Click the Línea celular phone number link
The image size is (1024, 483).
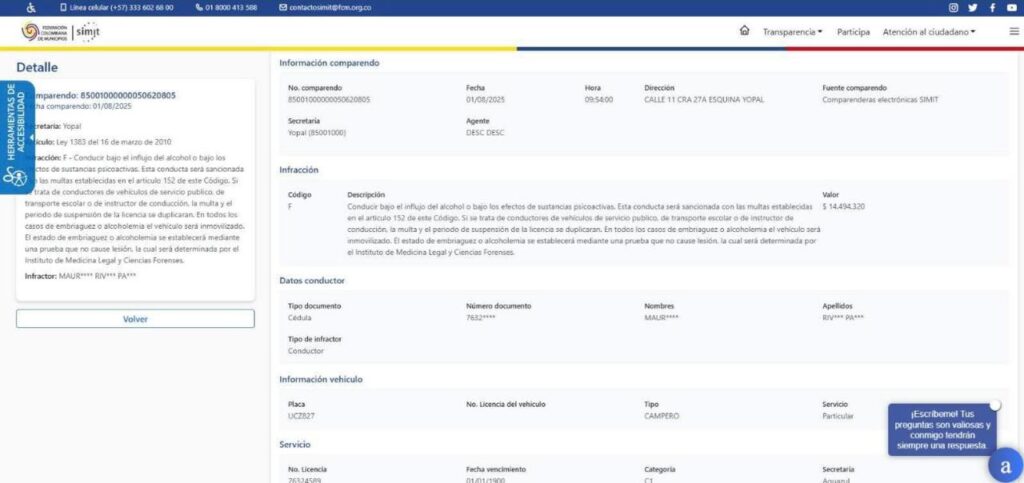pos(116,7)
